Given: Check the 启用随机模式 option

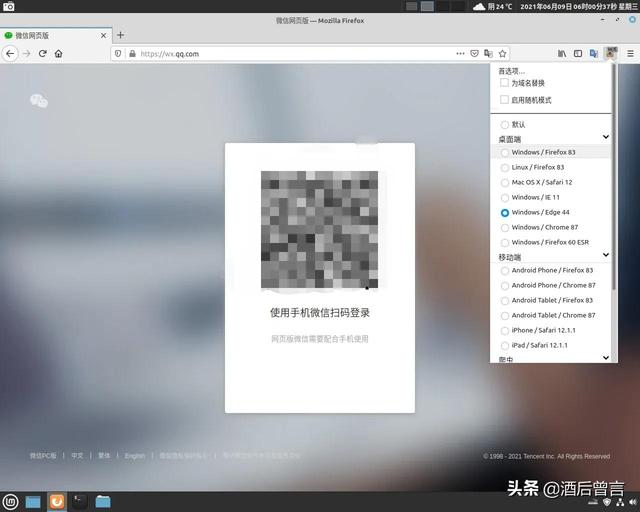Looking at the screenshot, I should (x=505, y=100).
